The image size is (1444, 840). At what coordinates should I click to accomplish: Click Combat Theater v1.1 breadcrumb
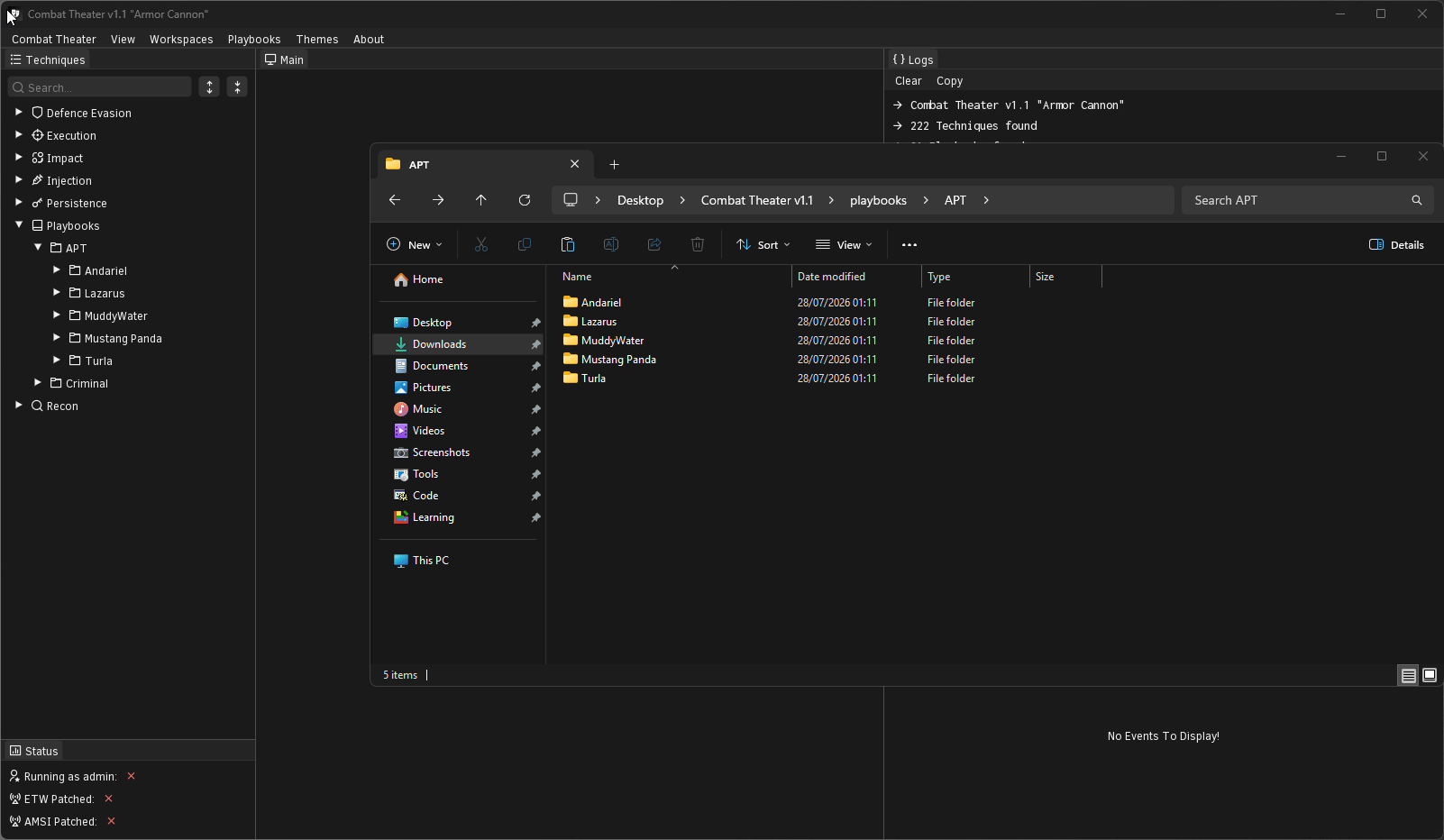tap(757, 200)
